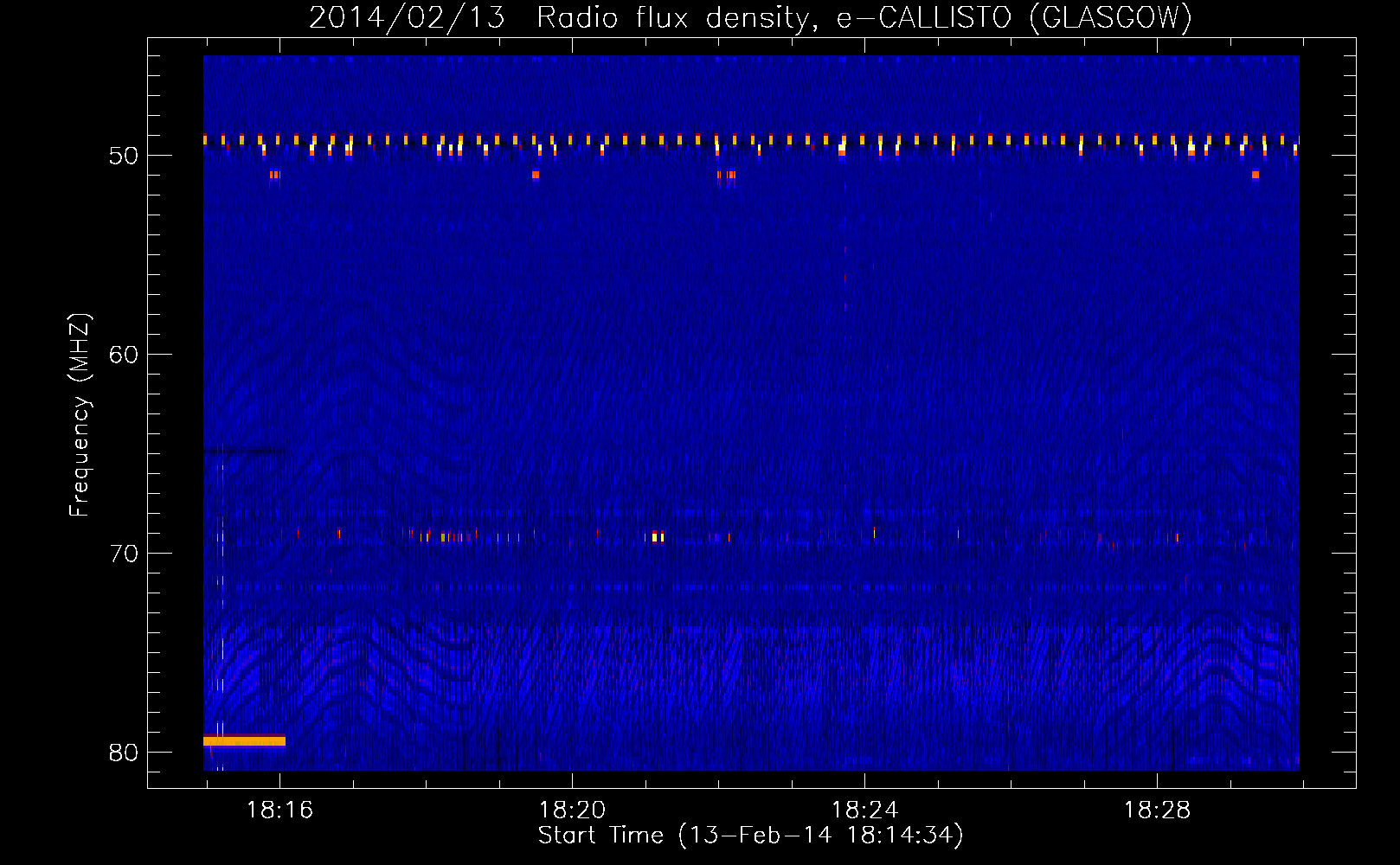Click the 18:28 time tick label
1400x865 pixels.
pos(1157,811)
